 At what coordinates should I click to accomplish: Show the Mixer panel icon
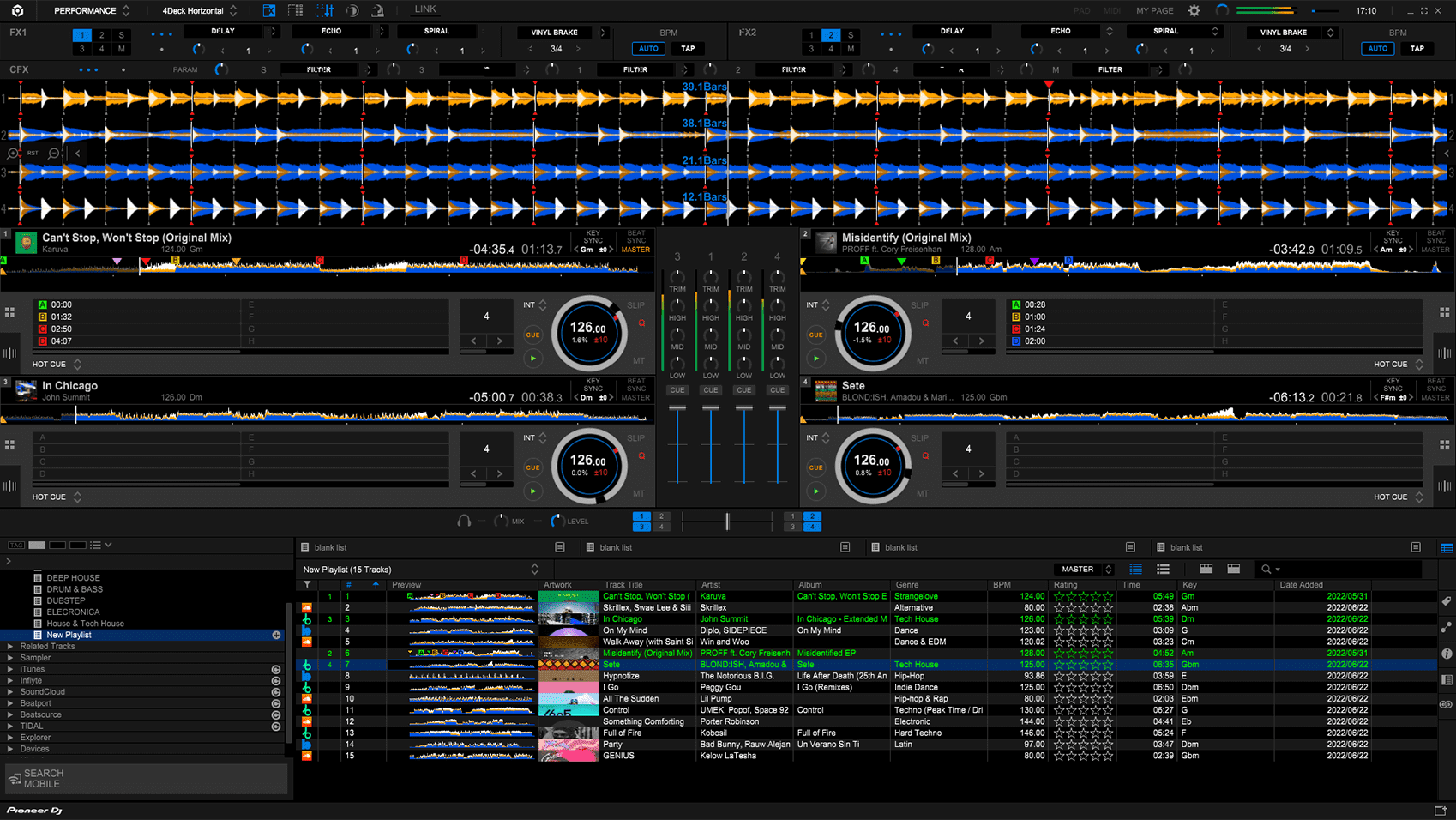[325, 10]
